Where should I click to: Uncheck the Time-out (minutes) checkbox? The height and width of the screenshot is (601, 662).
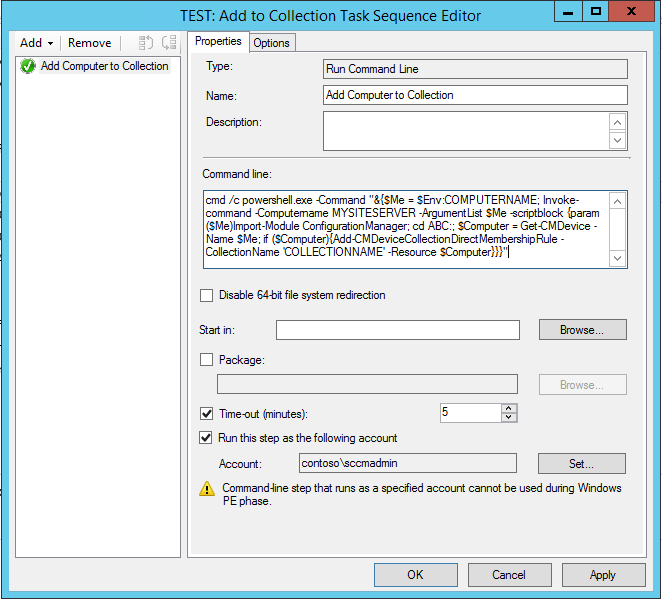(207, 413)
